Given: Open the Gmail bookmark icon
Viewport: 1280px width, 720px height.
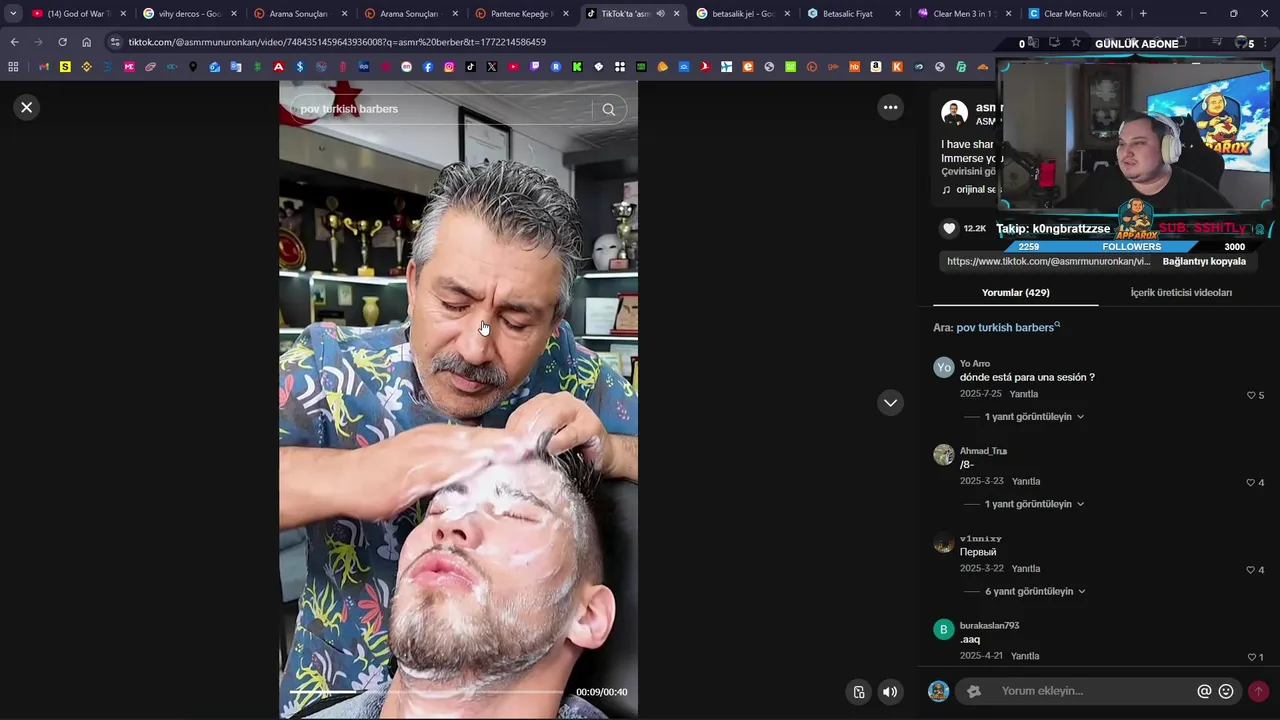Looking at the screenshot, I should click(x=44, y=67).
